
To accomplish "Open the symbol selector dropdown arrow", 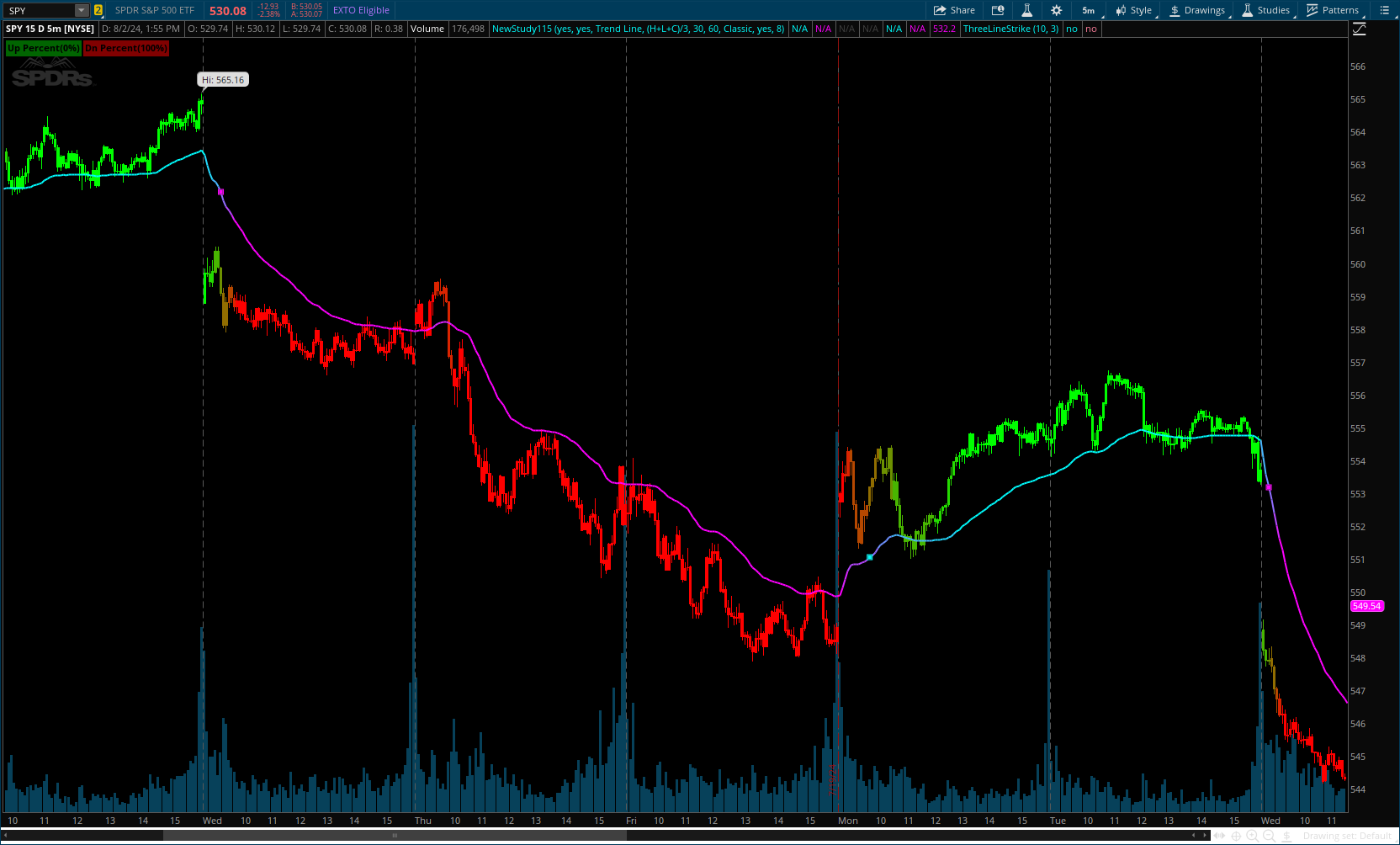I will pos(82,11).
